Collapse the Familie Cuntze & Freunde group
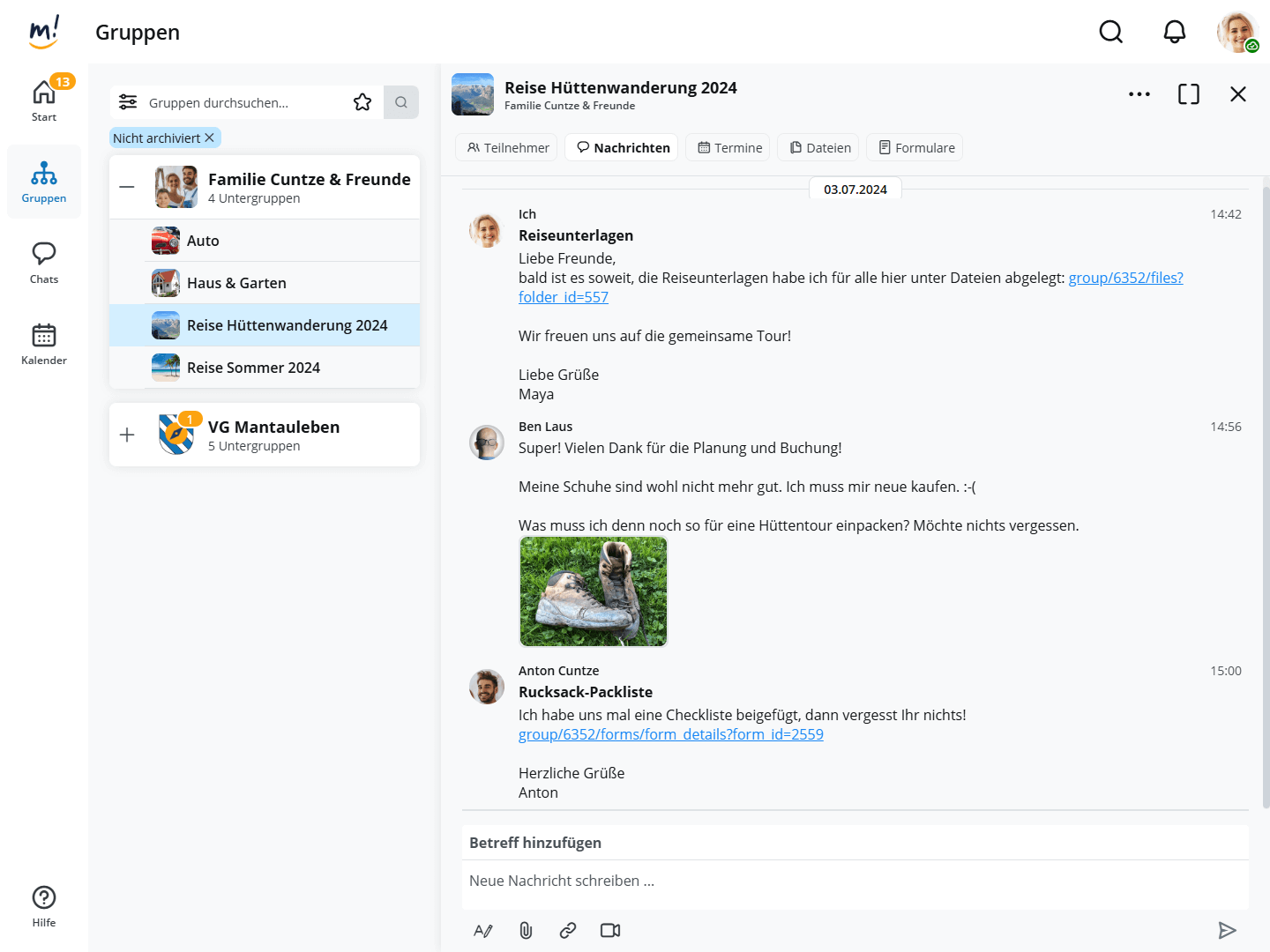This screenshot has height=952, width=1270. (127, 187)
